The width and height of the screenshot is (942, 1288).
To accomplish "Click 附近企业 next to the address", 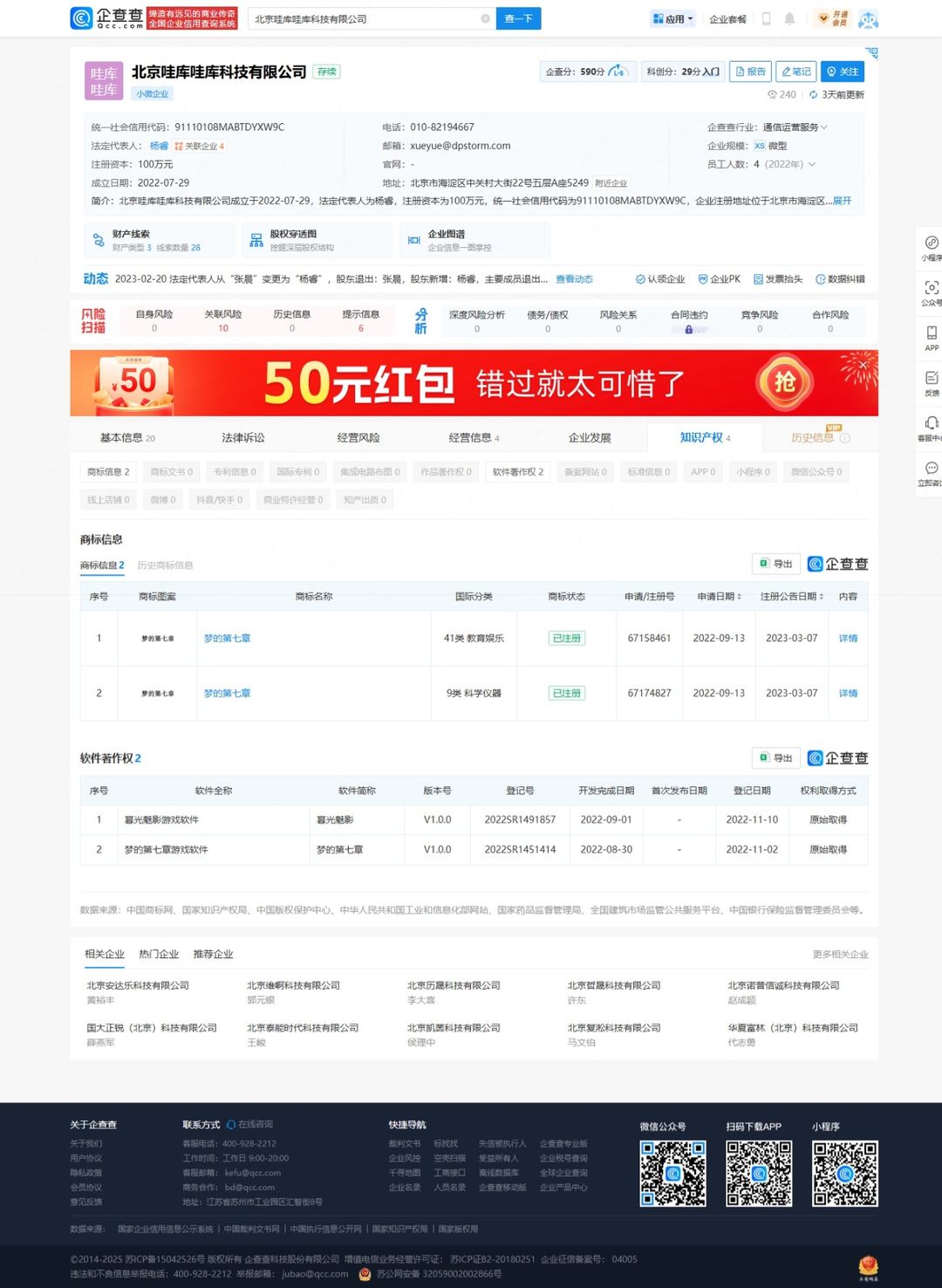I will coord(611,183).
